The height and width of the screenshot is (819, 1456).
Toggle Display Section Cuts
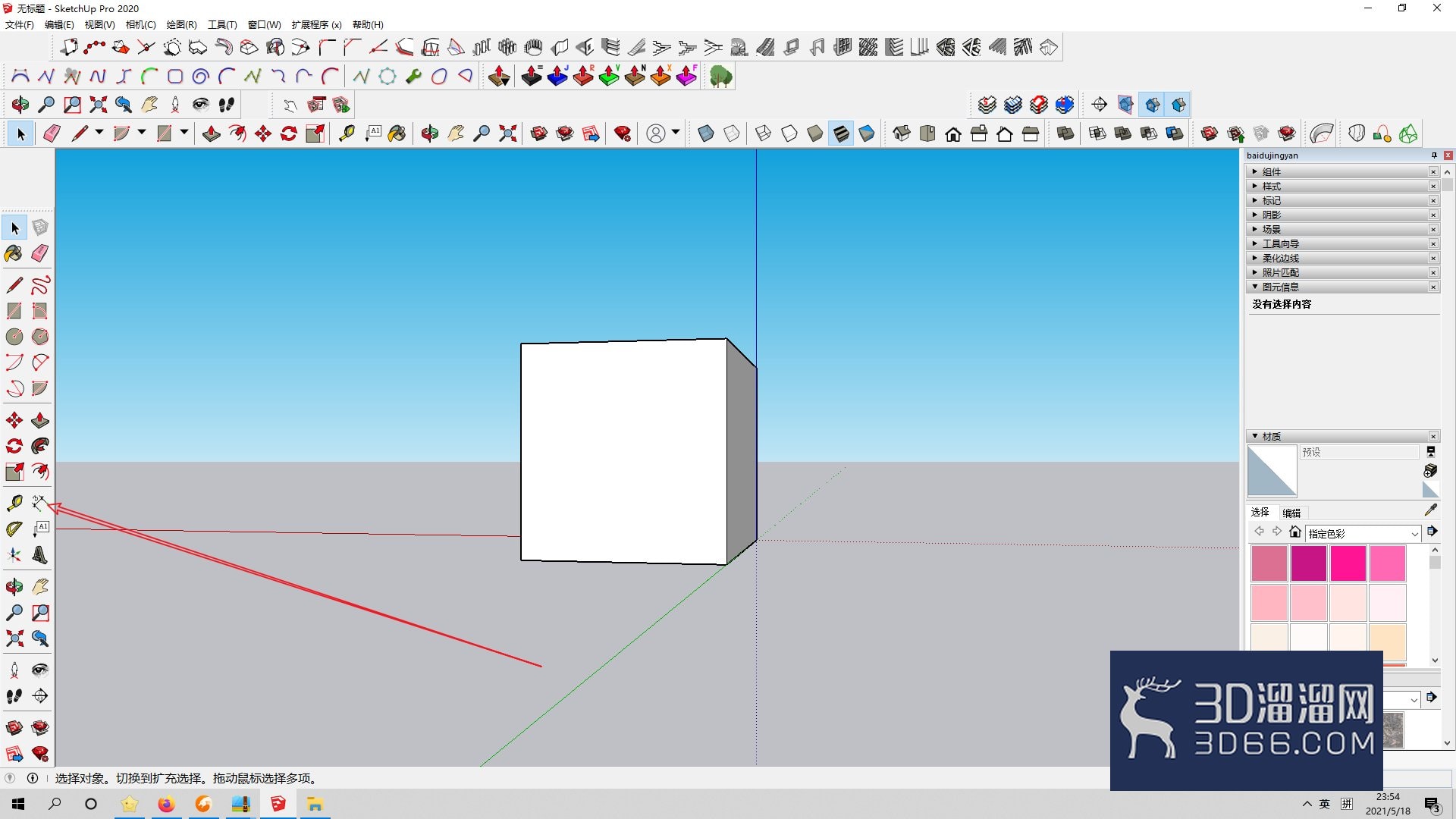coord(1153,105)
